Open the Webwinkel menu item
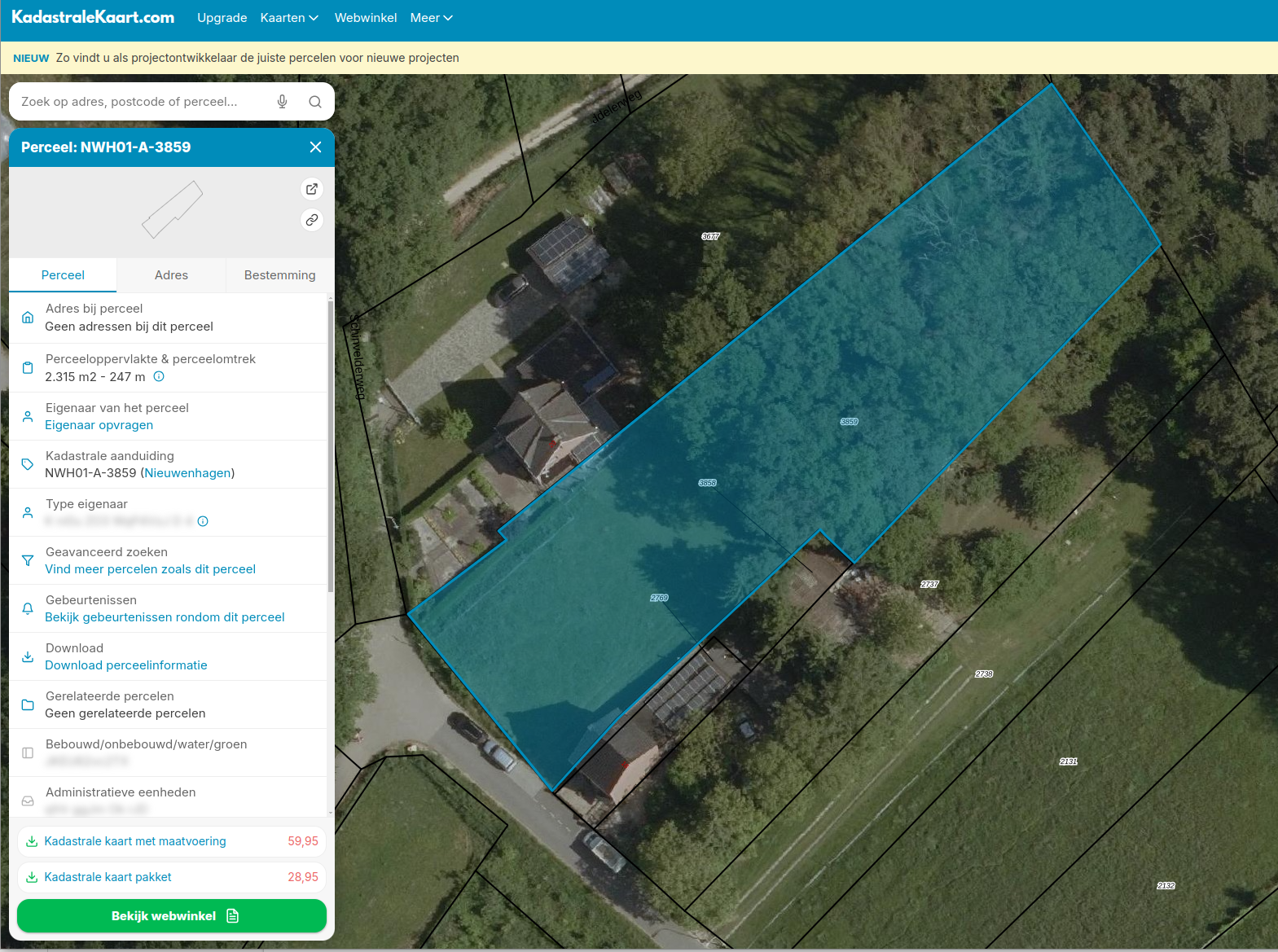This screenshot has width=1278, height=952. [366, 18]
